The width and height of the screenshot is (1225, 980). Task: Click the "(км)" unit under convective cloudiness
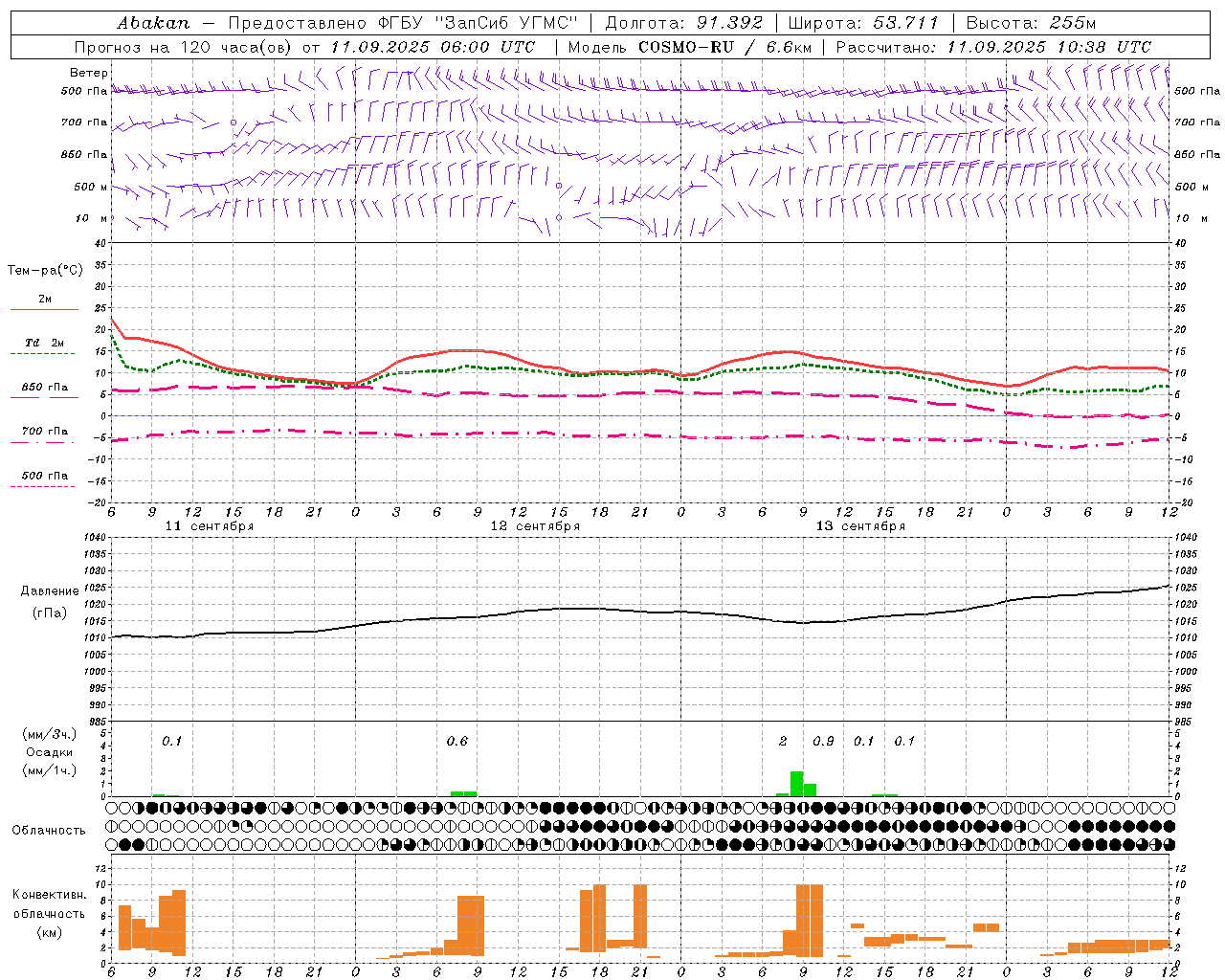click(49, 932)
